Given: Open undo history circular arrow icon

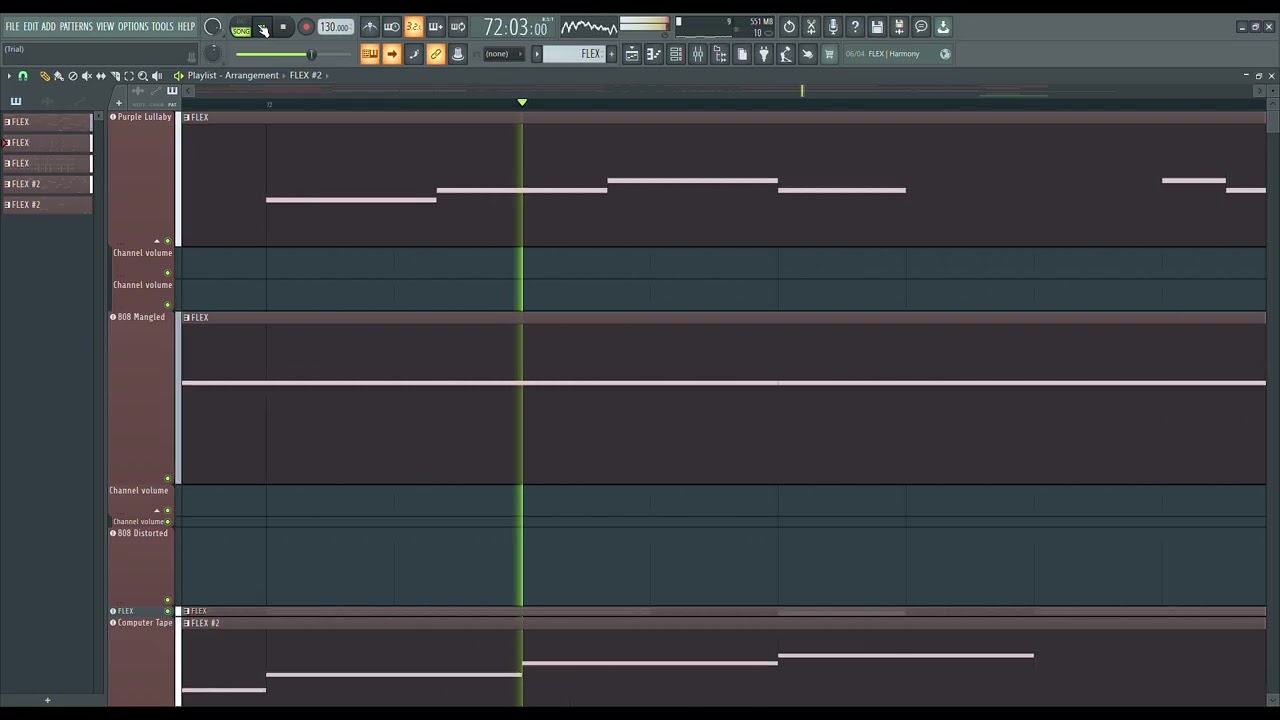Looking at the screenshot, I should tap(789, 27).
